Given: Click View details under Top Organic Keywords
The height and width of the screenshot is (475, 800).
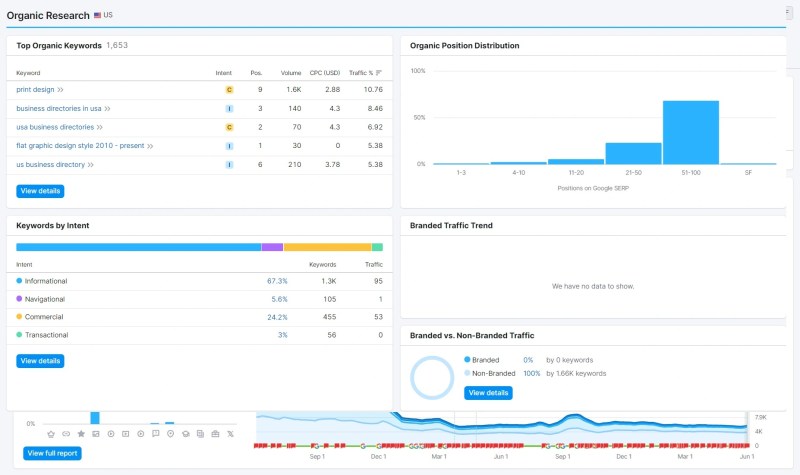Looking at the screenshot, I should click(40, 191).
